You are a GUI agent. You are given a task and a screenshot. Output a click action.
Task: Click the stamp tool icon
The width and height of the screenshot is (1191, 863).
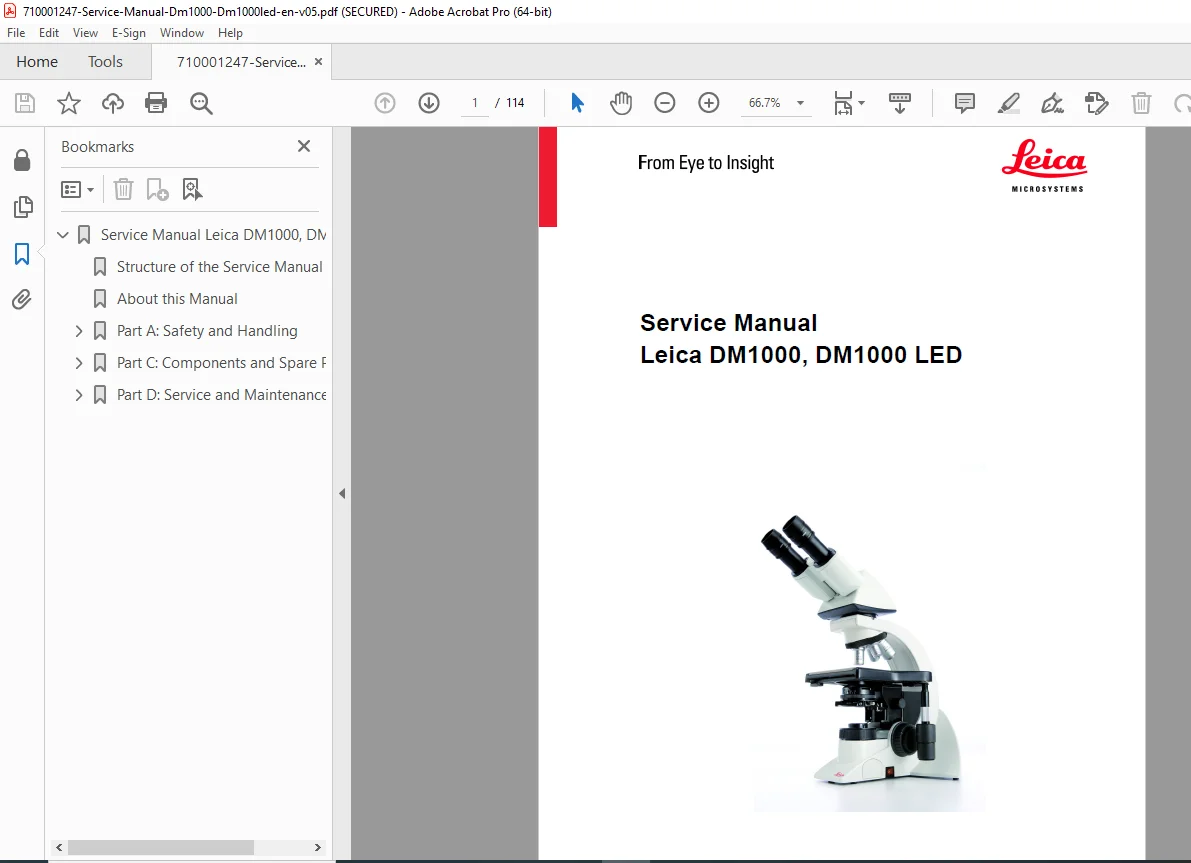click(x=1096, y=103)
